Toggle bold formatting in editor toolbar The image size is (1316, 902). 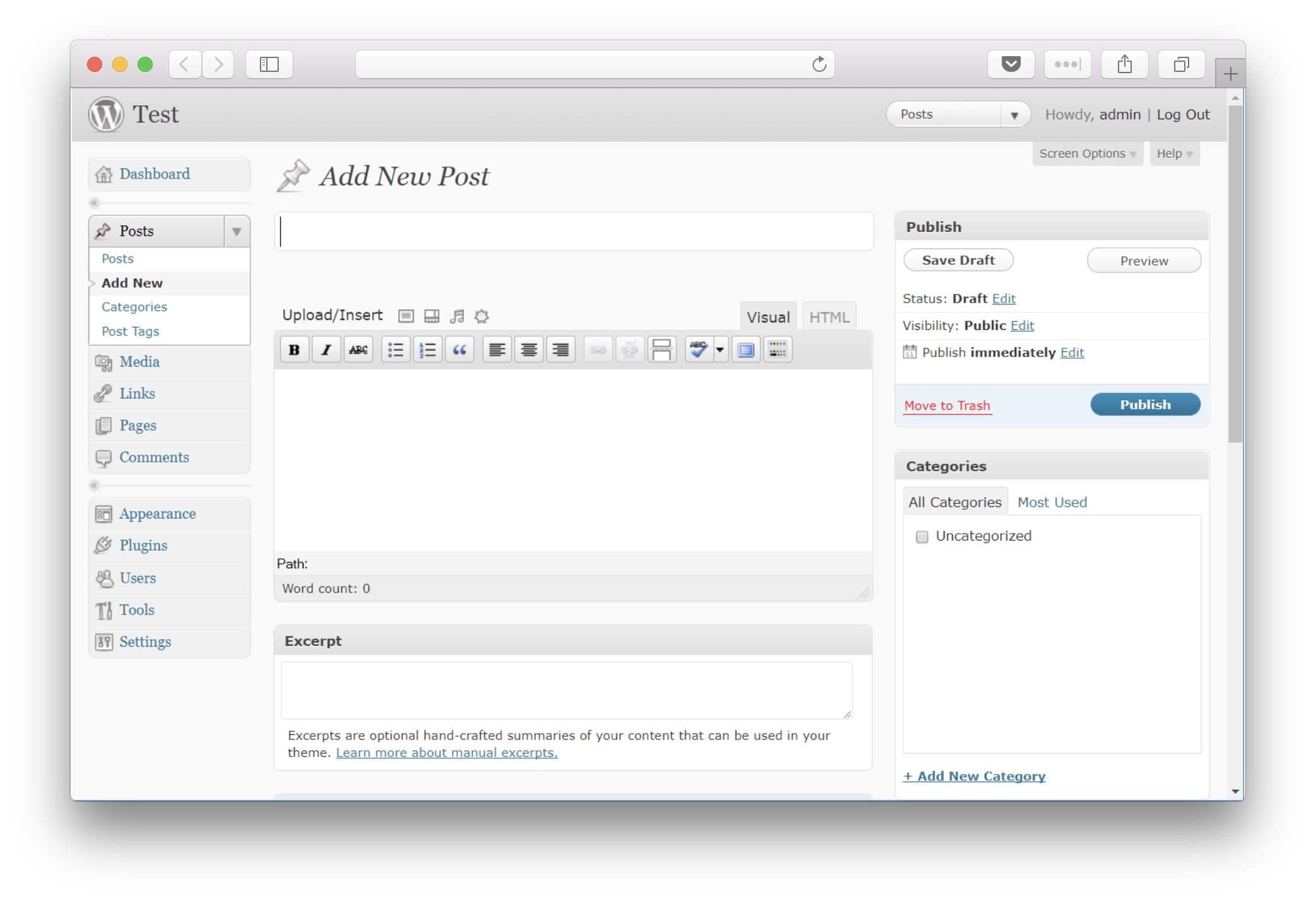(294, 349)
